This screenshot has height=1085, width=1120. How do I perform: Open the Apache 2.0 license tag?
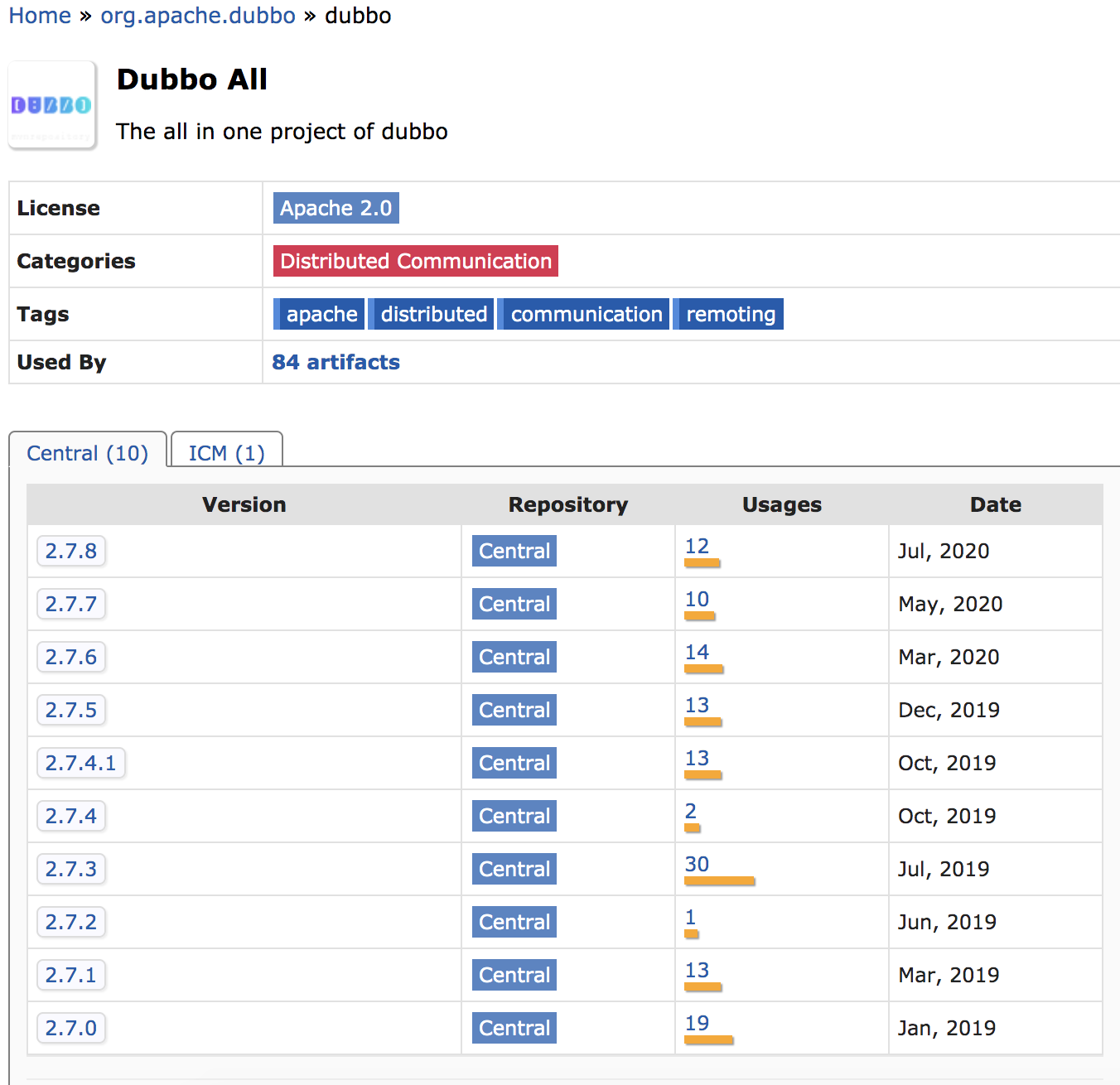click(x=336, y=208)
